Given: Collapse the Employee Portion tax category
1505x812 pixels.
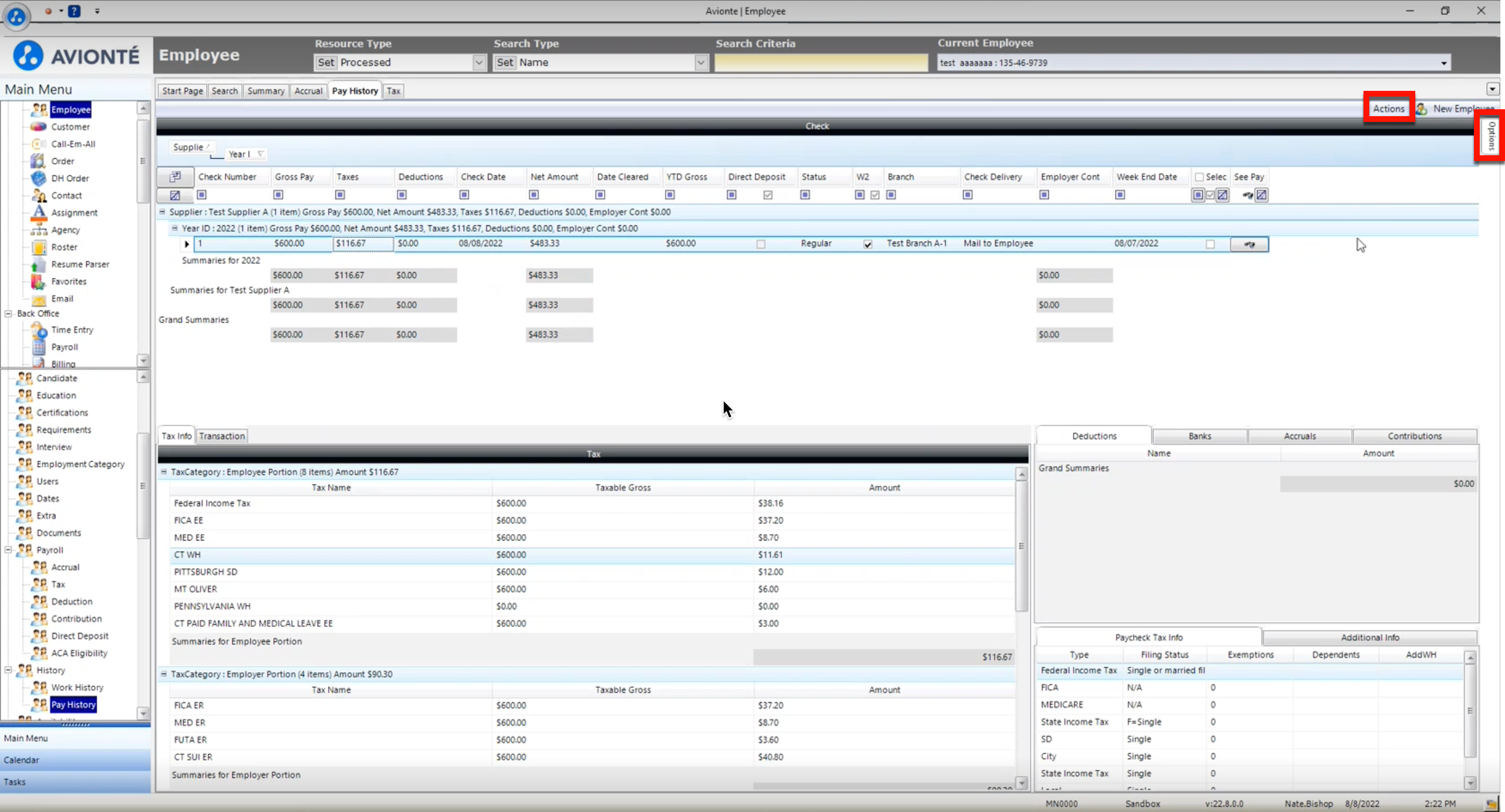Looking at the screenshot, I should coord(163,472).
